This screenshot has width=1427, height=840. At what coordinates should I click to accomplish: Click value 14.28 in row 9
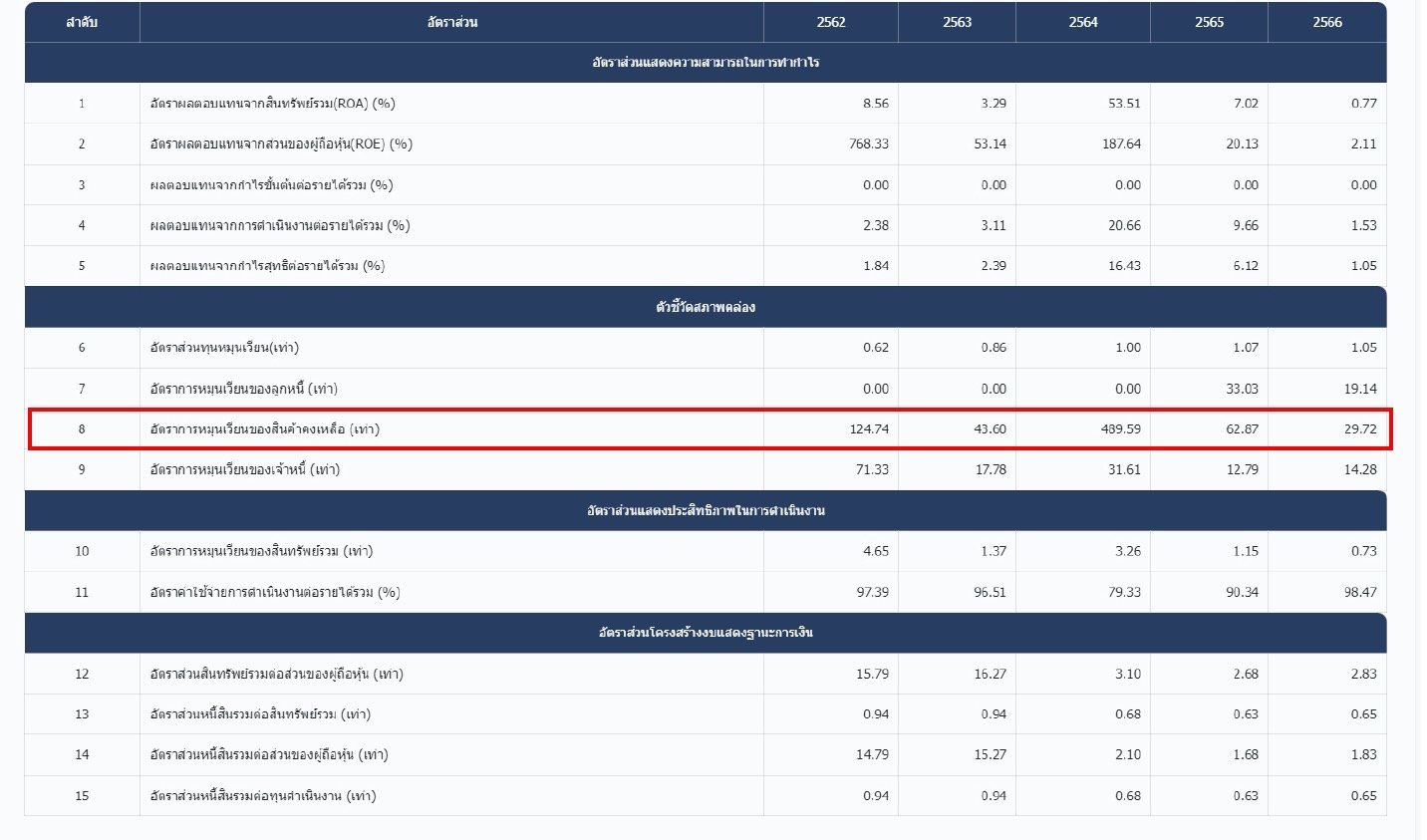pos(1360,469)
